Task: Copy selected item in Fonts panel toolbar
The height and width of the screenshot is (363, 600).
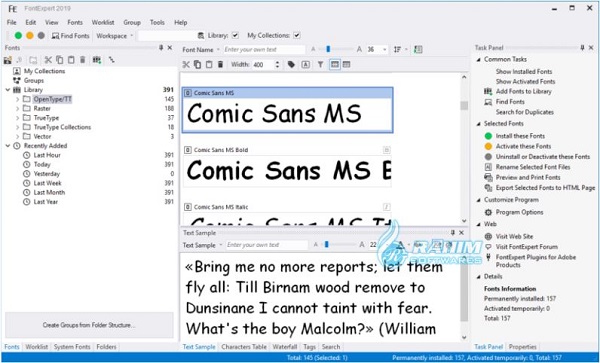Action: 60,60
